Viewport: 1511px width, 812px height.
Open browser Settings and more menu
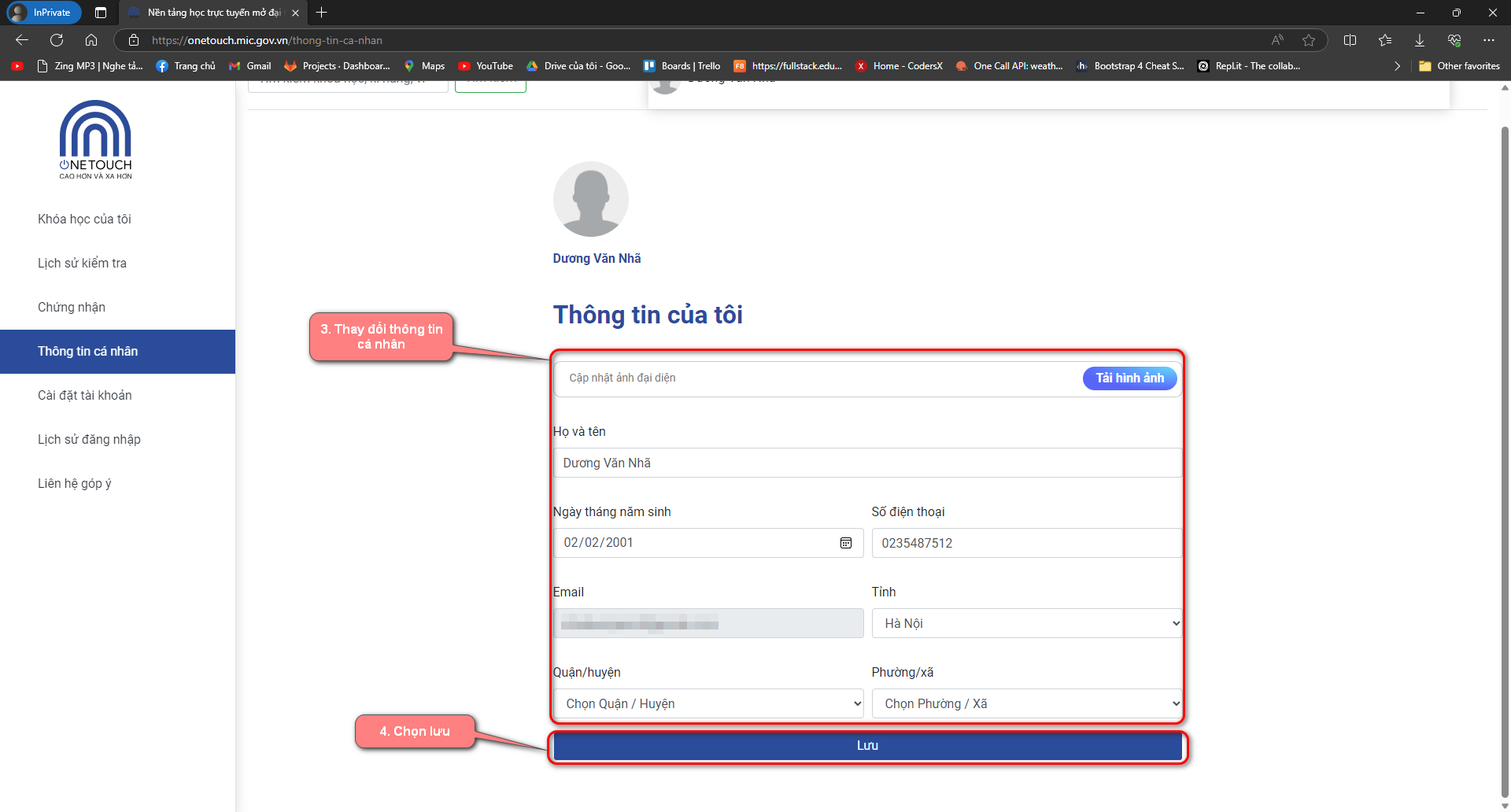click(1488, 40)
